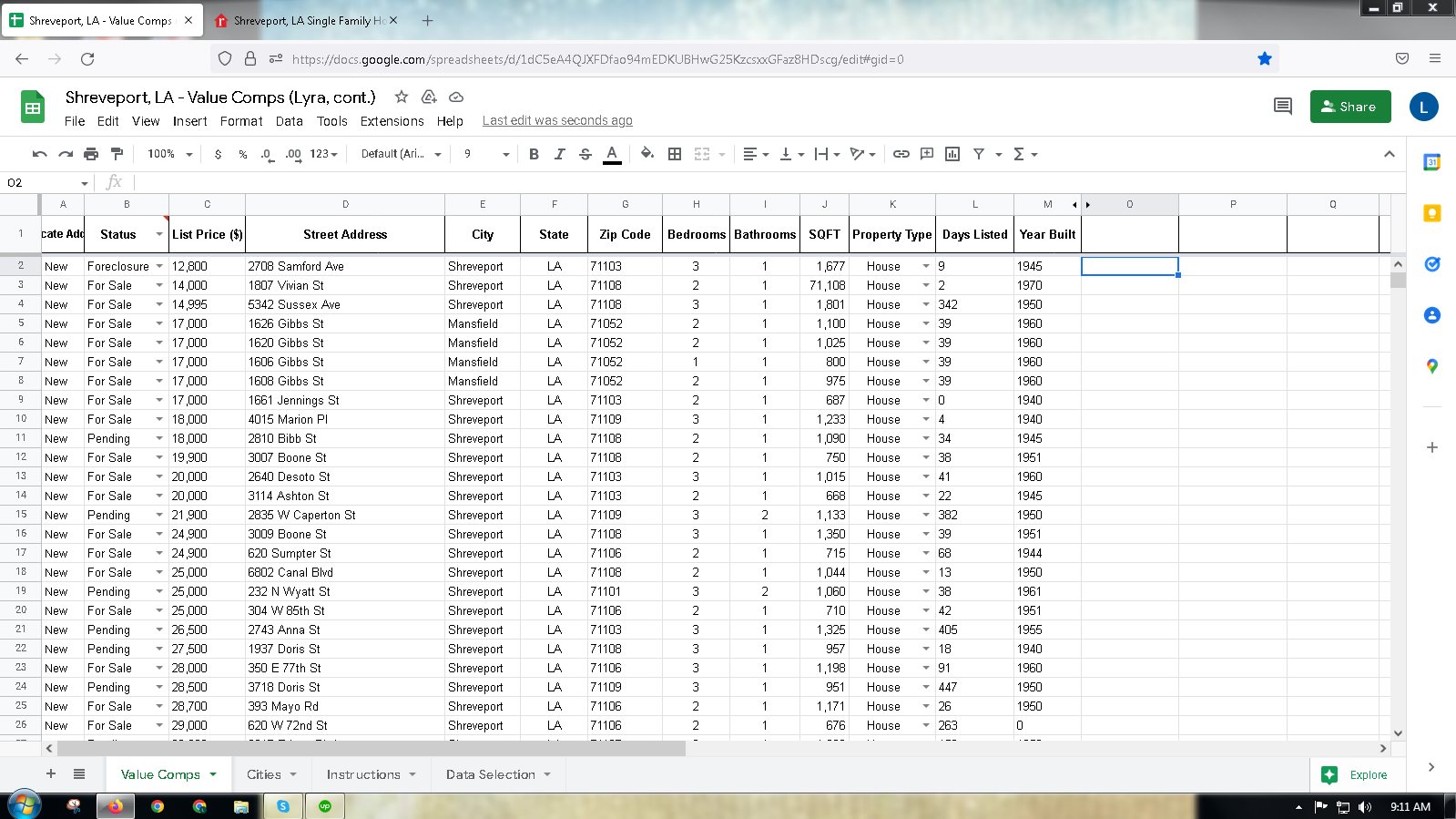Open Google Keep in side panel
The image size is (1456, 819).
pyautogui.click(x=1431, y=213)
